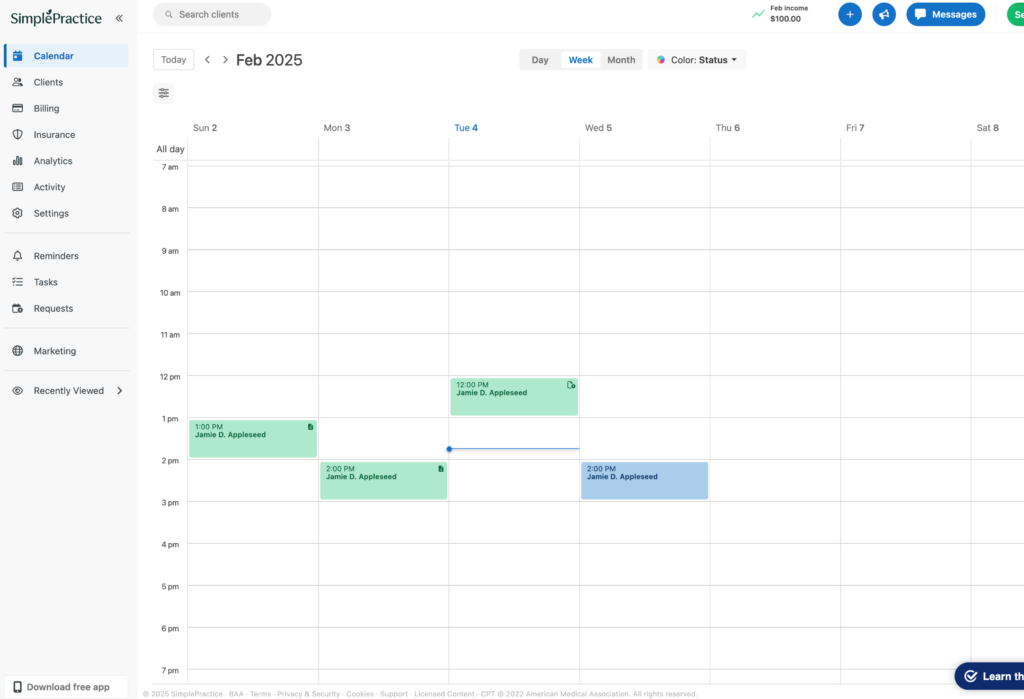Open the Settings menu item
This screenshot has width=1024, height=699.
pos(51,213)
